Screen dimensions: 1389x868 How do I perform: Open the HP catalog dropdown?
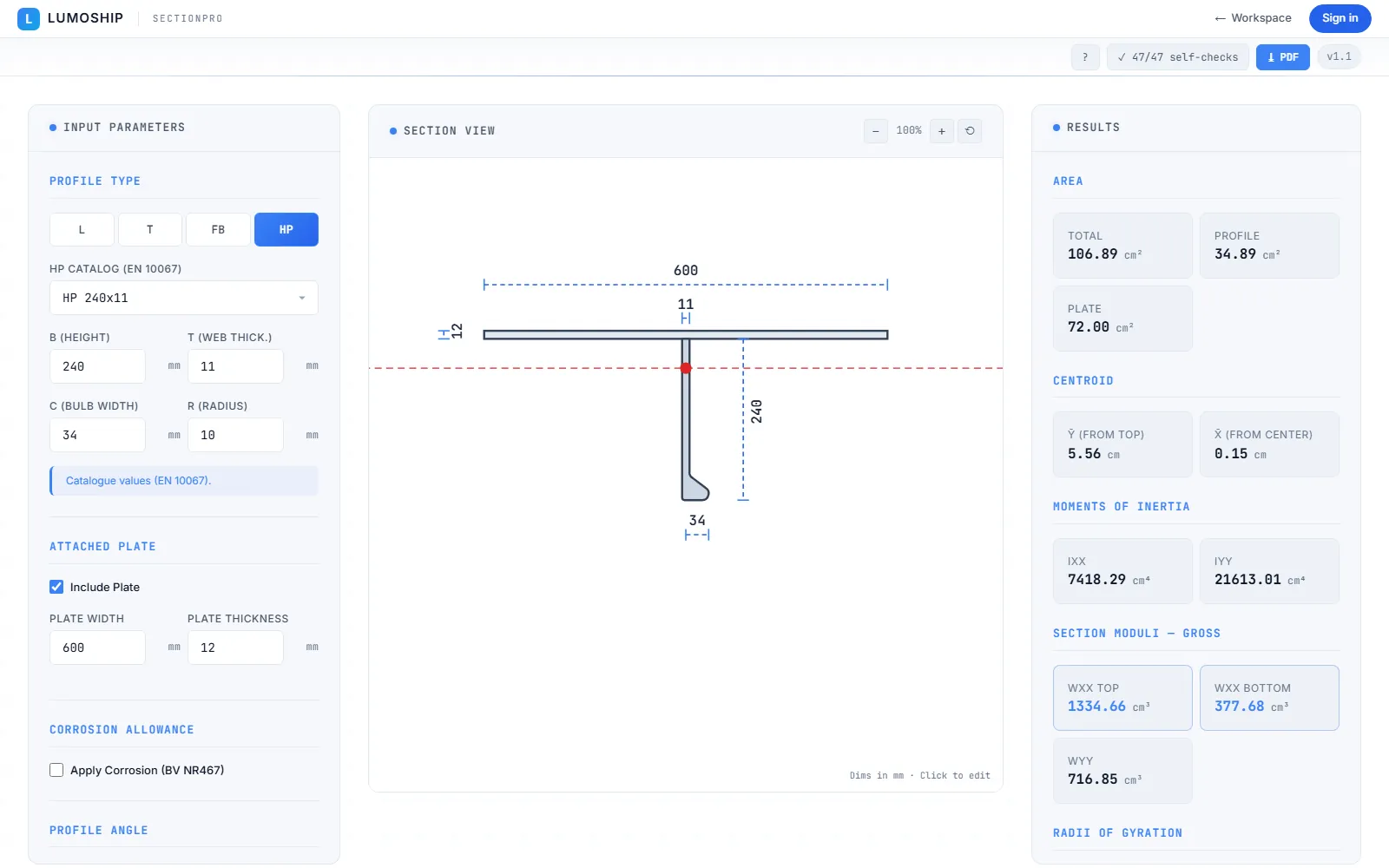point(184,298)
